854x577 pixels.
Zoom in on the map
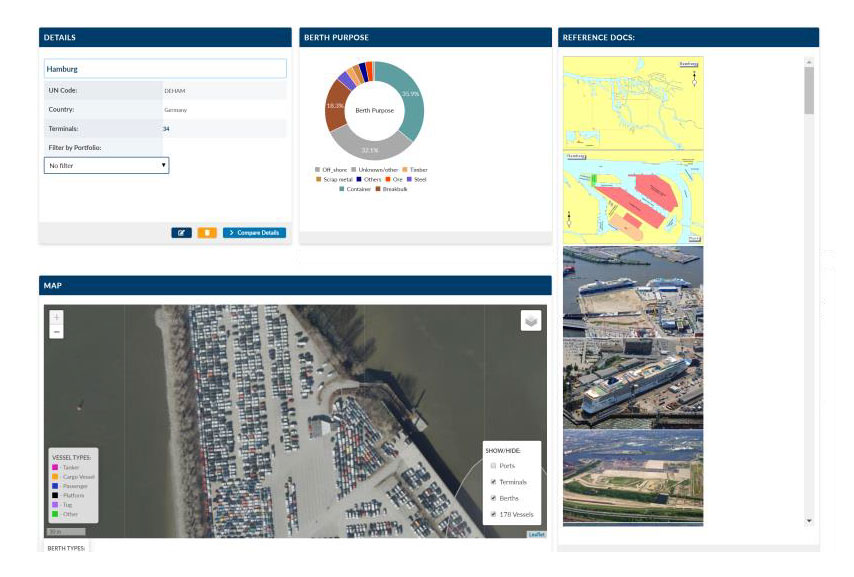(x=57, y=317)
